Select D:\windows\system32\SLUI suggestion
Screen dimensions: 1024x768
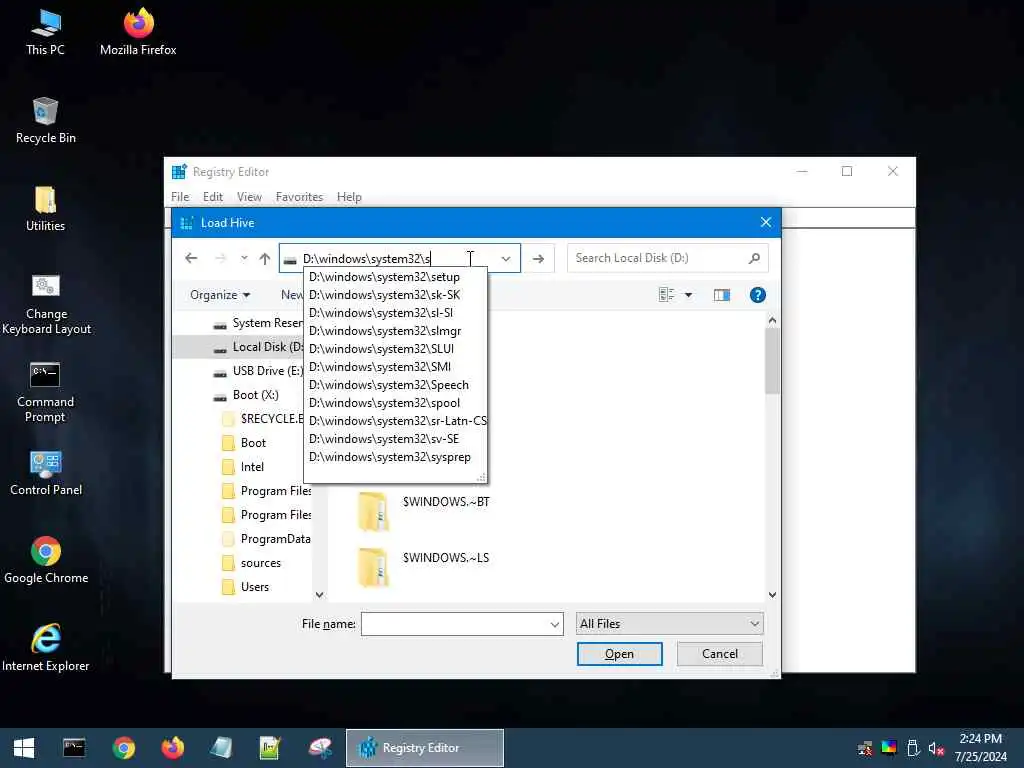pos(395,349)
